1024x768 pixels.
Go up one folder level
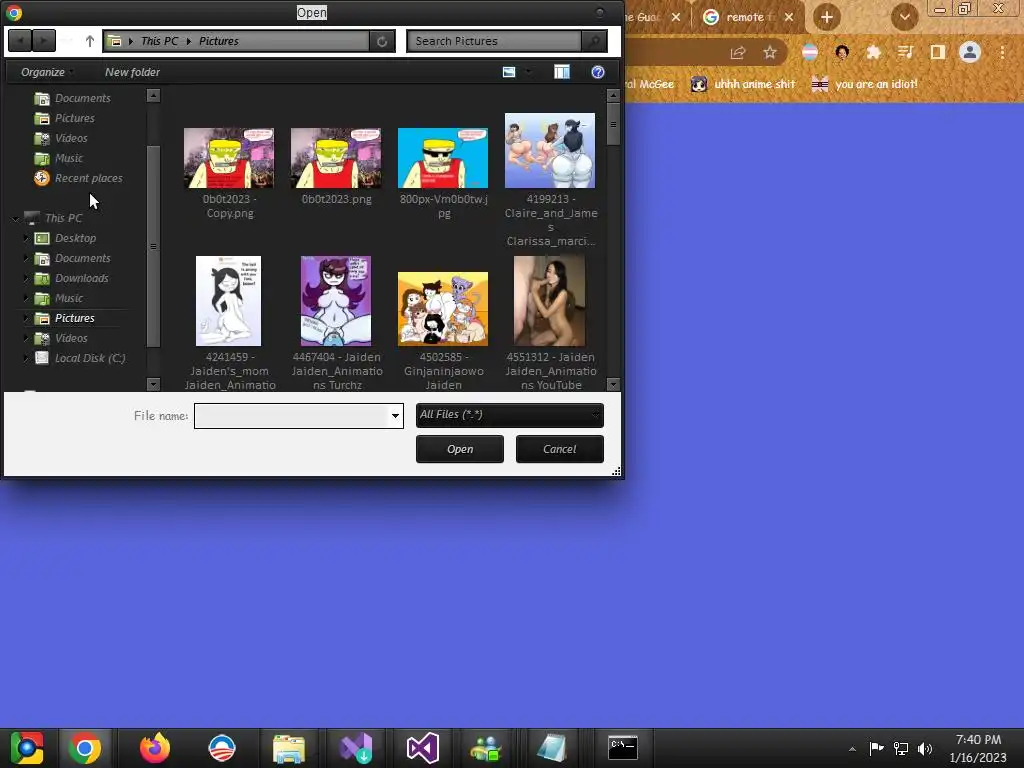pos(90,41)
